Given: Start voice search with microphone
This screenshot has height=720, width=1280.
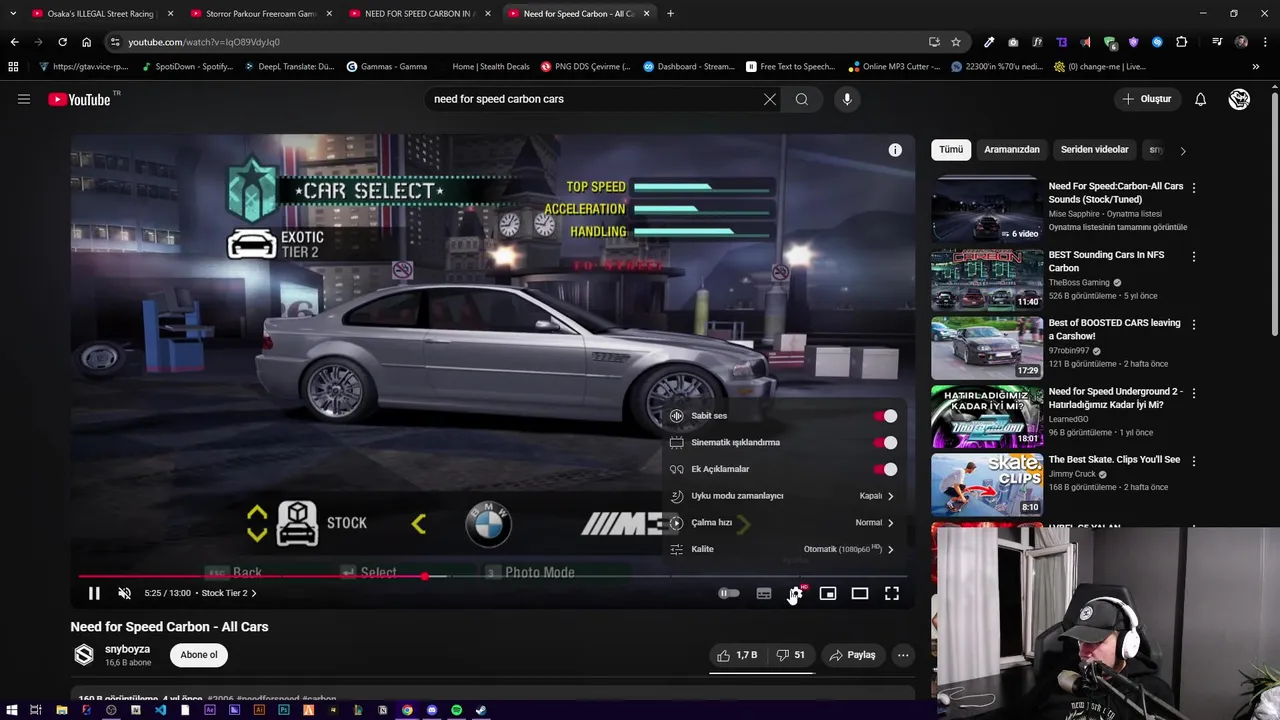Looking at the screenshot, I should pos(847,99).
